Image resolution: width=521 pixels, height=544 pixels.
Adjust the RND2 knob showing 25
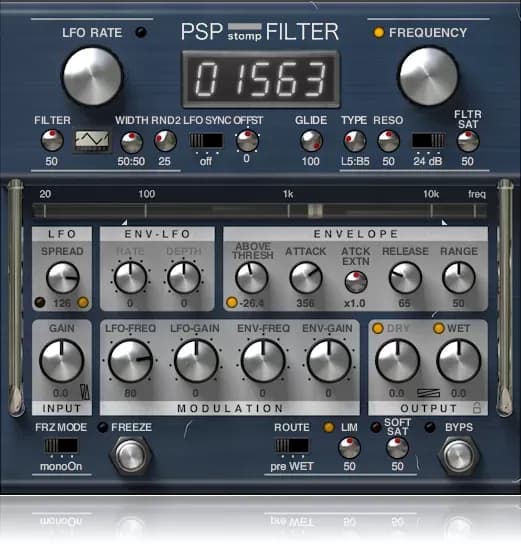click(165, 141)
